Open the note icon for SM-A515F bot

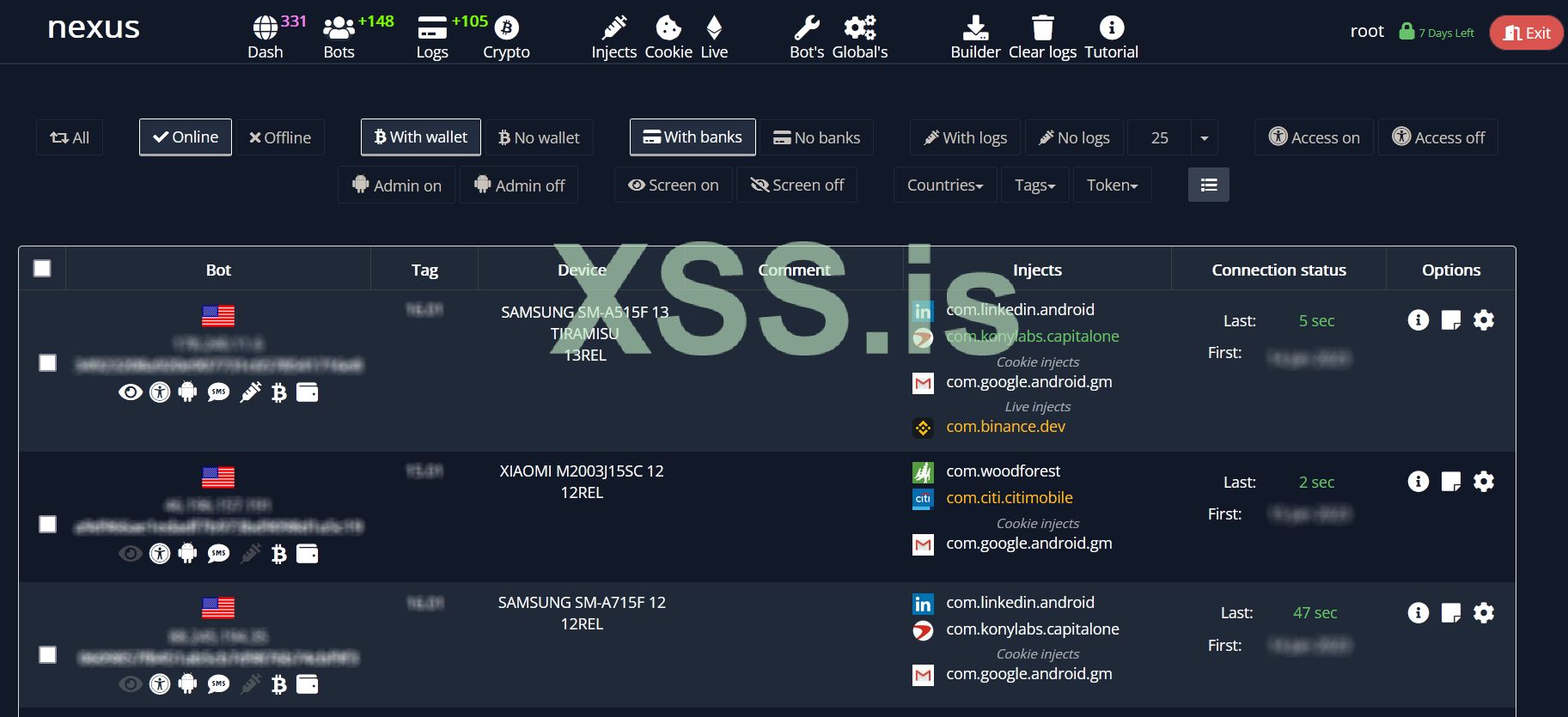coord(1451,320)
